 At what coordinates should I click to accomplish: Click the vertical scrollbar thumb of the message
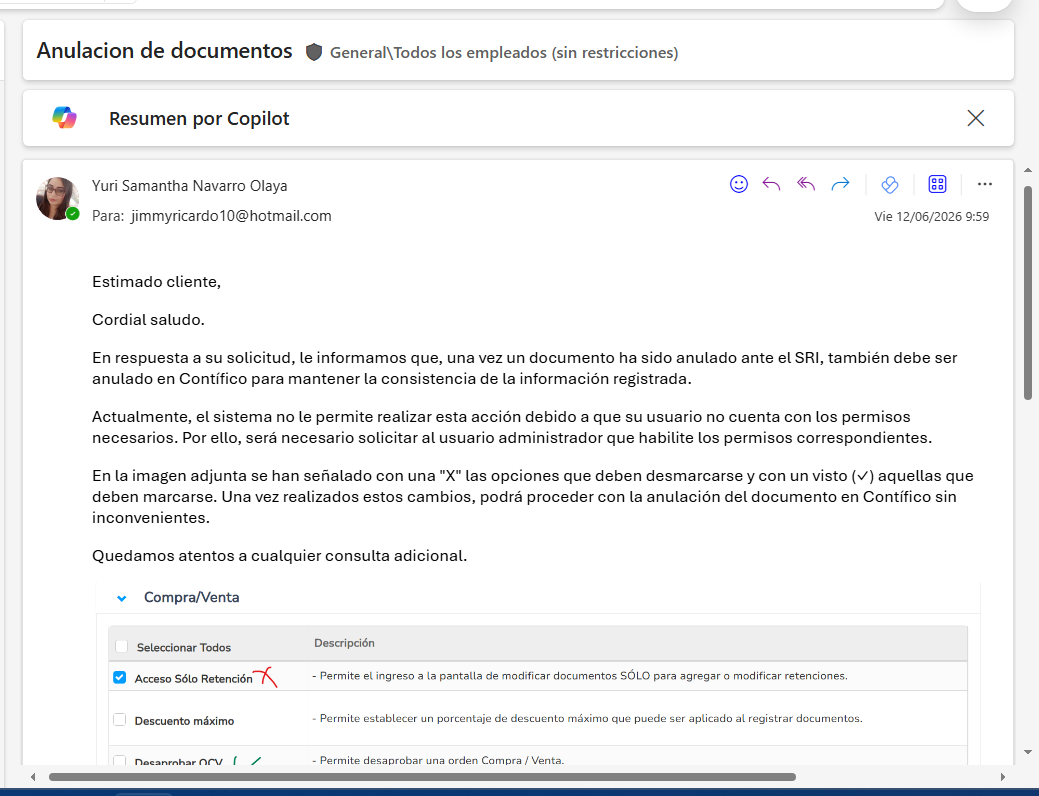(1028, 292)
